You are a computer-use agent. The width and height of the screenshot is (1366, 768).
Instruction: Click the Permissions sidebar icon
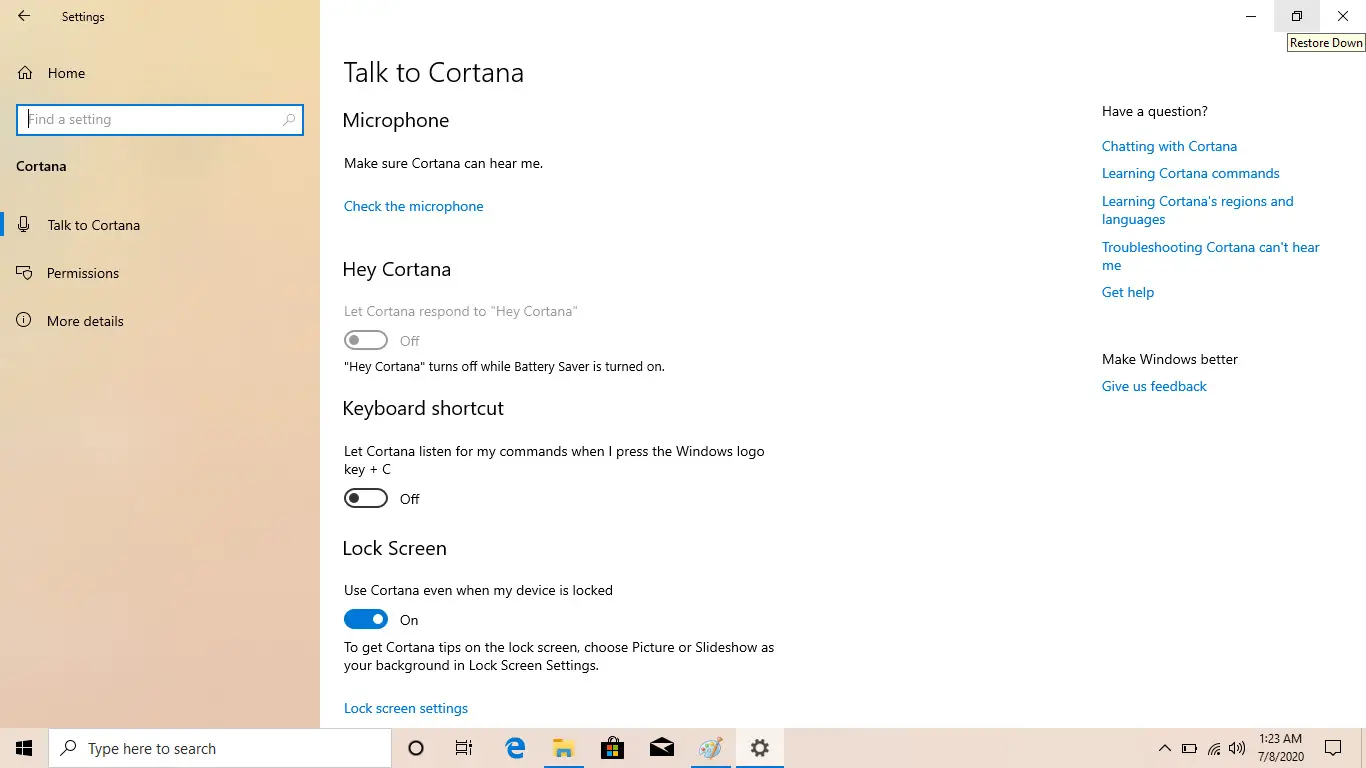[23, 272]
